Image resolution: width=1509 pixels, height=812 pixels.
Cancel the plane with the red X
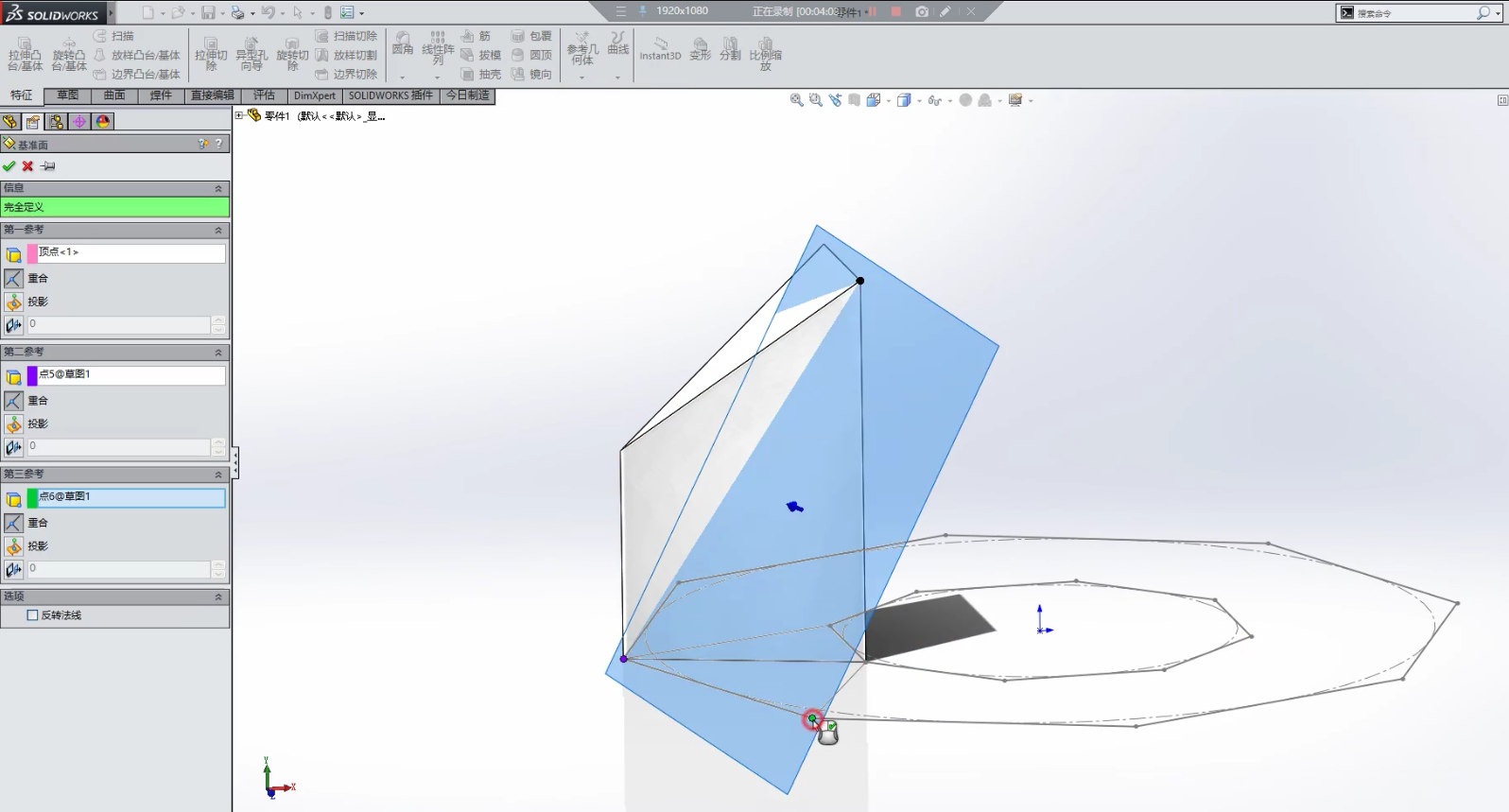pos(28,166)
